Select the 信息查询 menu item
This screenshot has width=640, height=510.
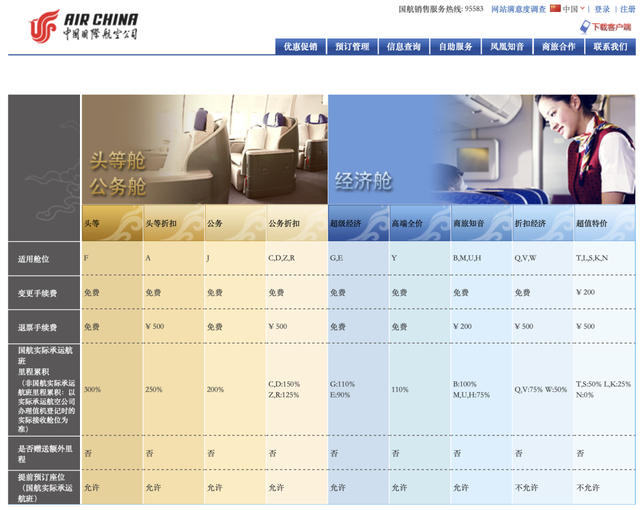pos(404,47)
